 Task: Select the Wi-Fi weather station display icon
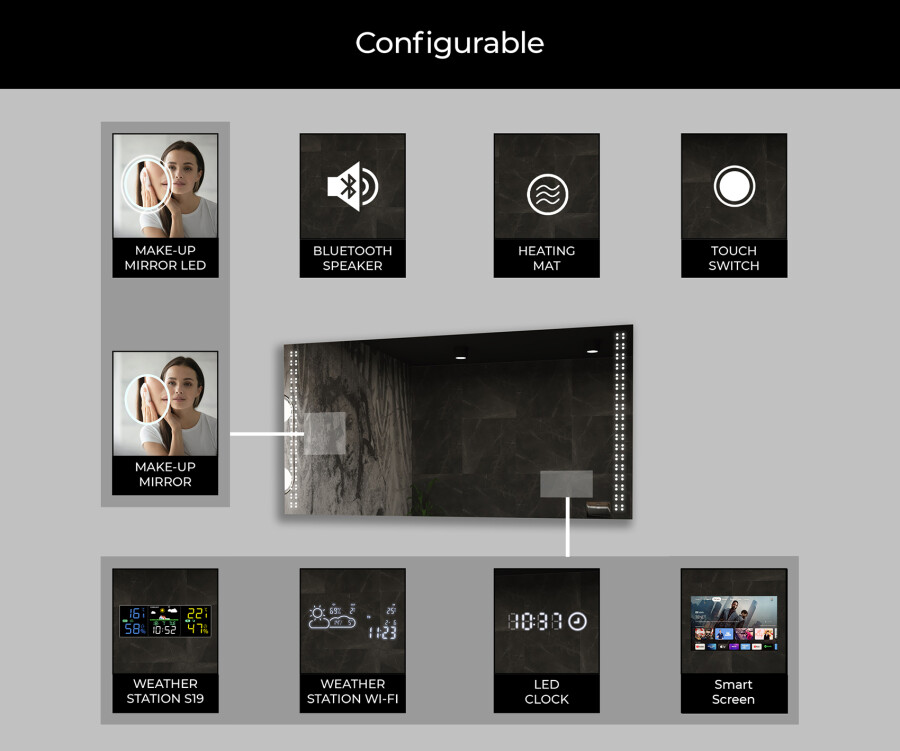coord(352,621)
